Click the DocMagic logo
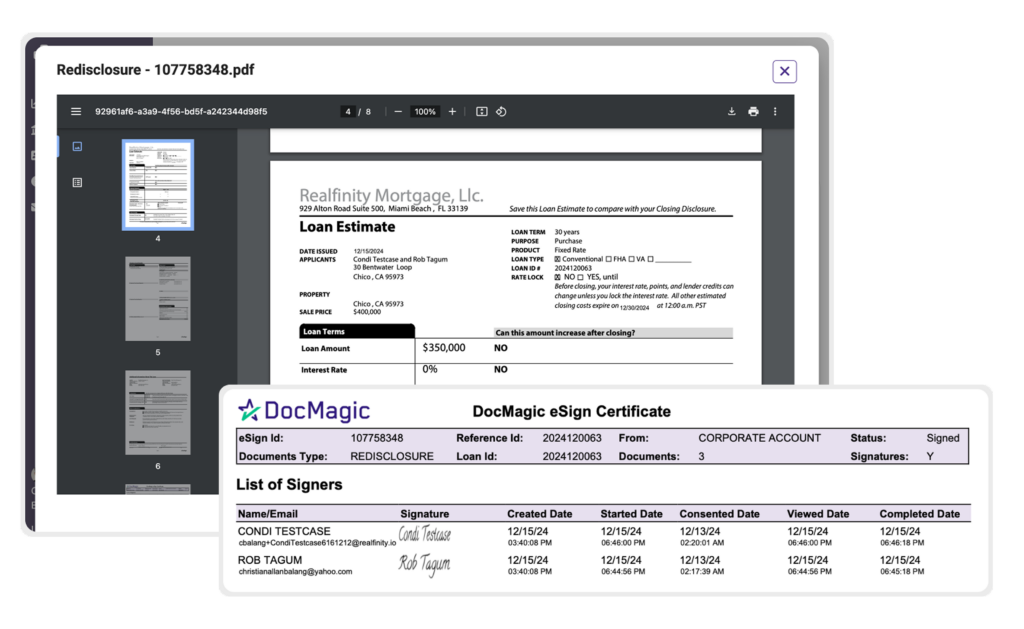 pyautogui.click(x=304, y=410)
